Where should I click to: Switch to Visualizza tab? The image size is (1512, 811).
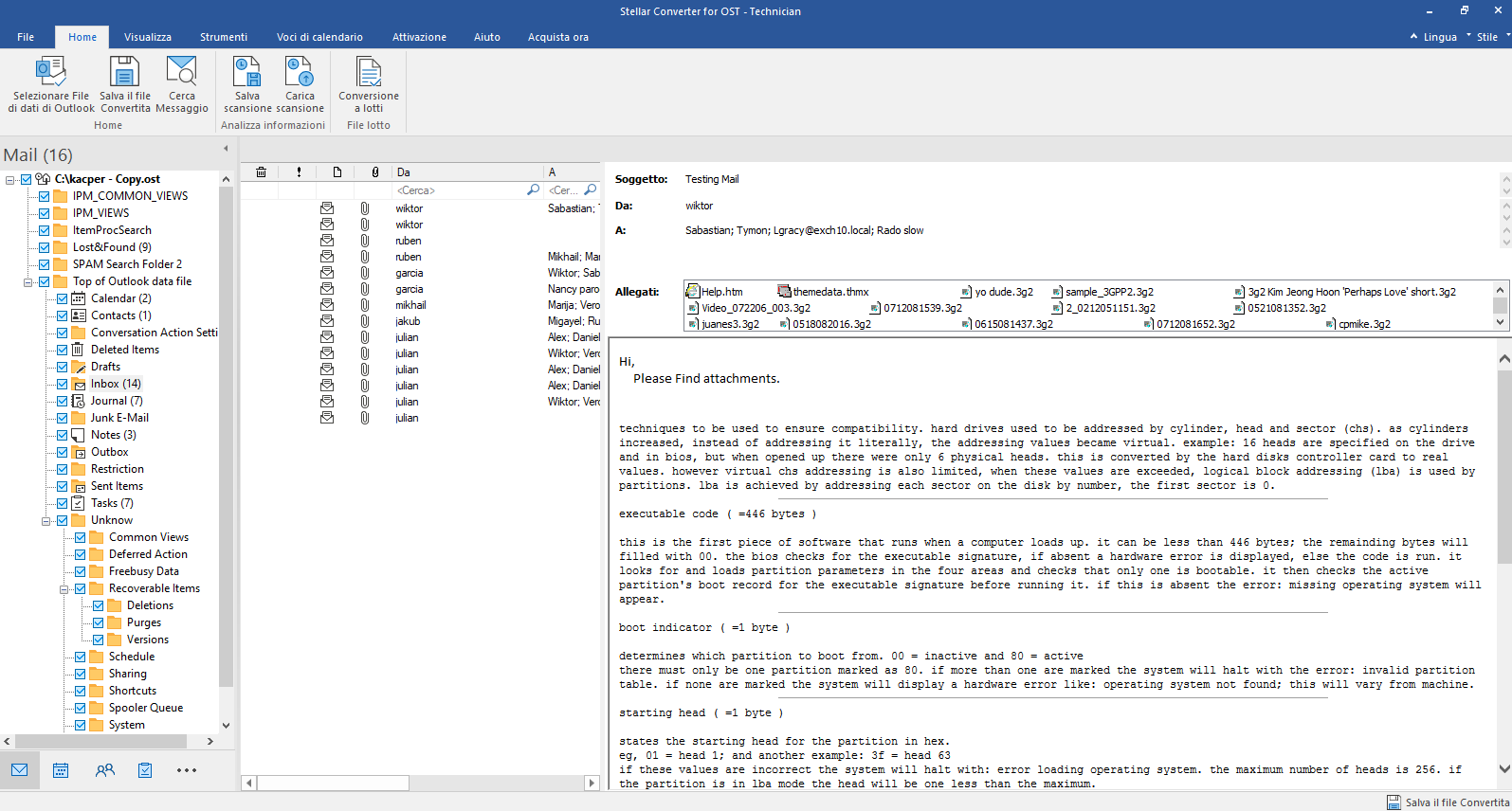click(x=148, y=37)
